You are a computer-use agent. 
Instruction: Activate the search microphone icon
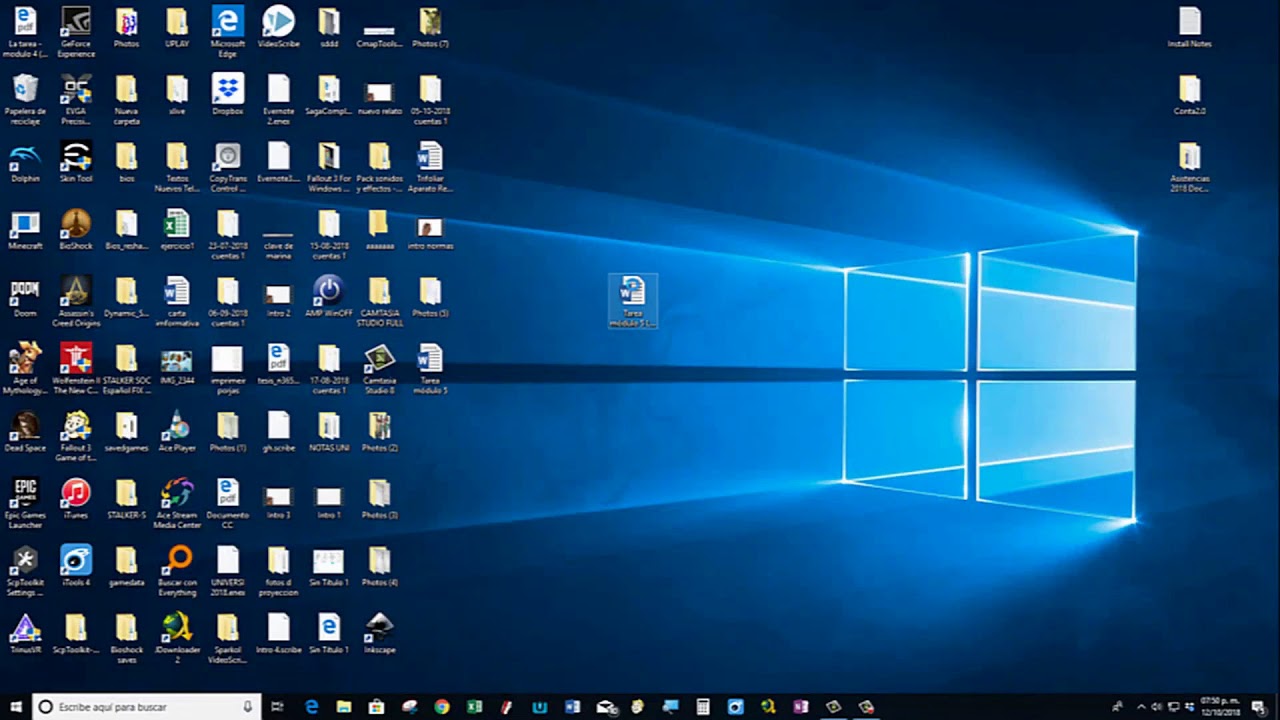coord(247,707)
